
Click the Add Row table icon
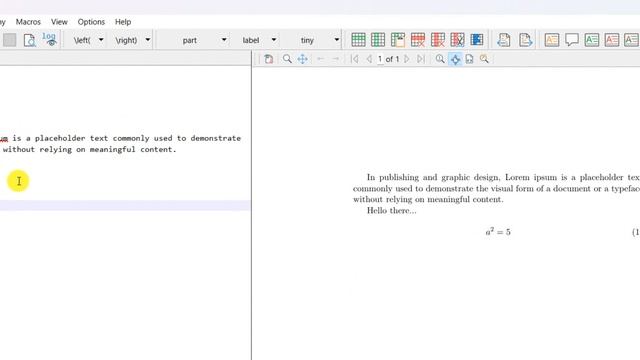(358, 40)
